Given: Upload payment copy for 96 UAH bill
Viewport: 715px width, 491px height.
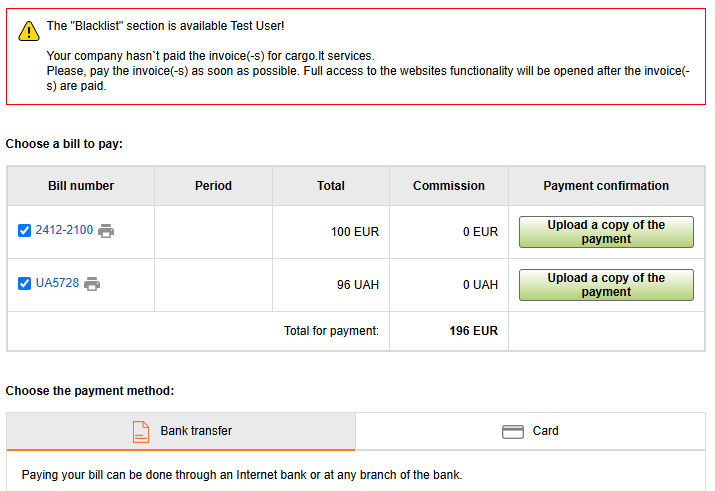Looking at the screenshot, I should click(x=606, y=285).
